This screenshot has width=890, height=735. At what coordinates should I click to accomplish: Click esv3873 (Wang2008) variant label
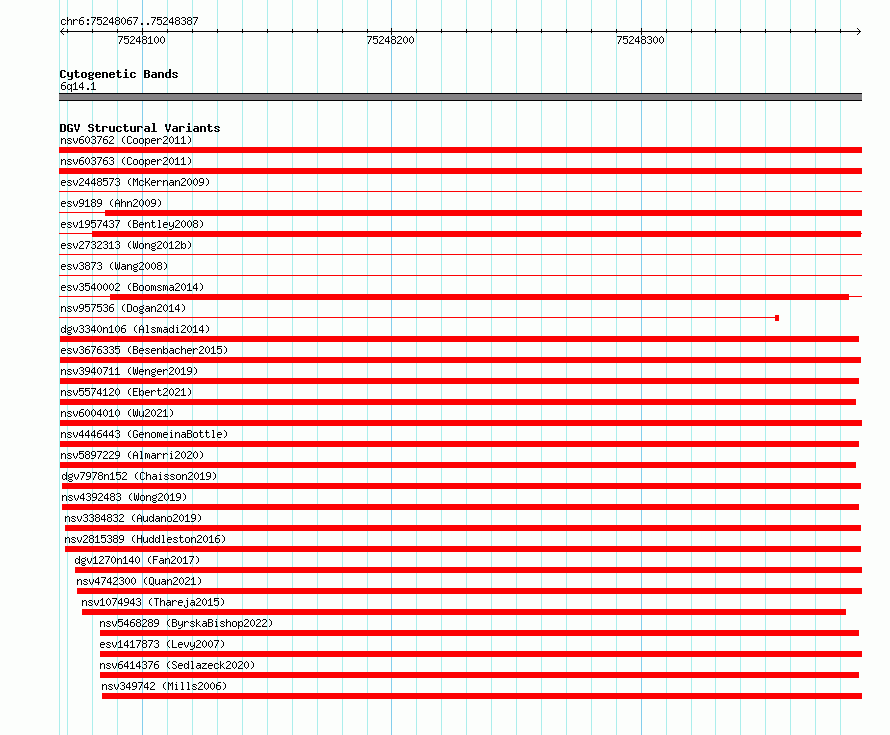coord(114,266)
